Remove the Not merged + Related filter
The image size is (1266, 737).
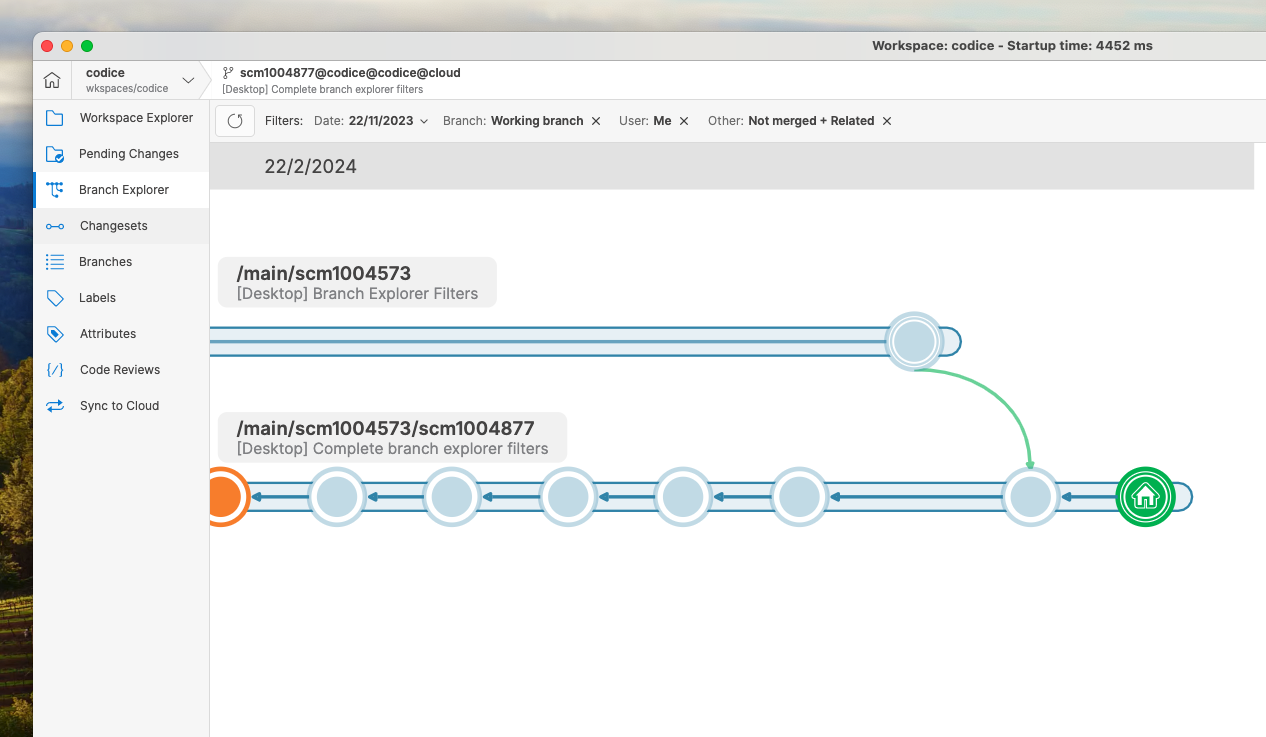886,120
